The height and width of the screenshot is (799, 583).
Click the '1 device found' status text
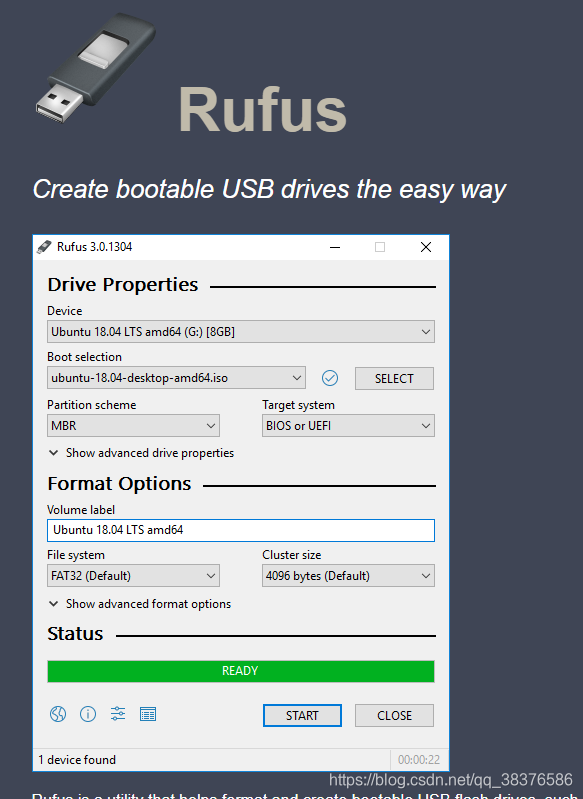pos(77,760)
